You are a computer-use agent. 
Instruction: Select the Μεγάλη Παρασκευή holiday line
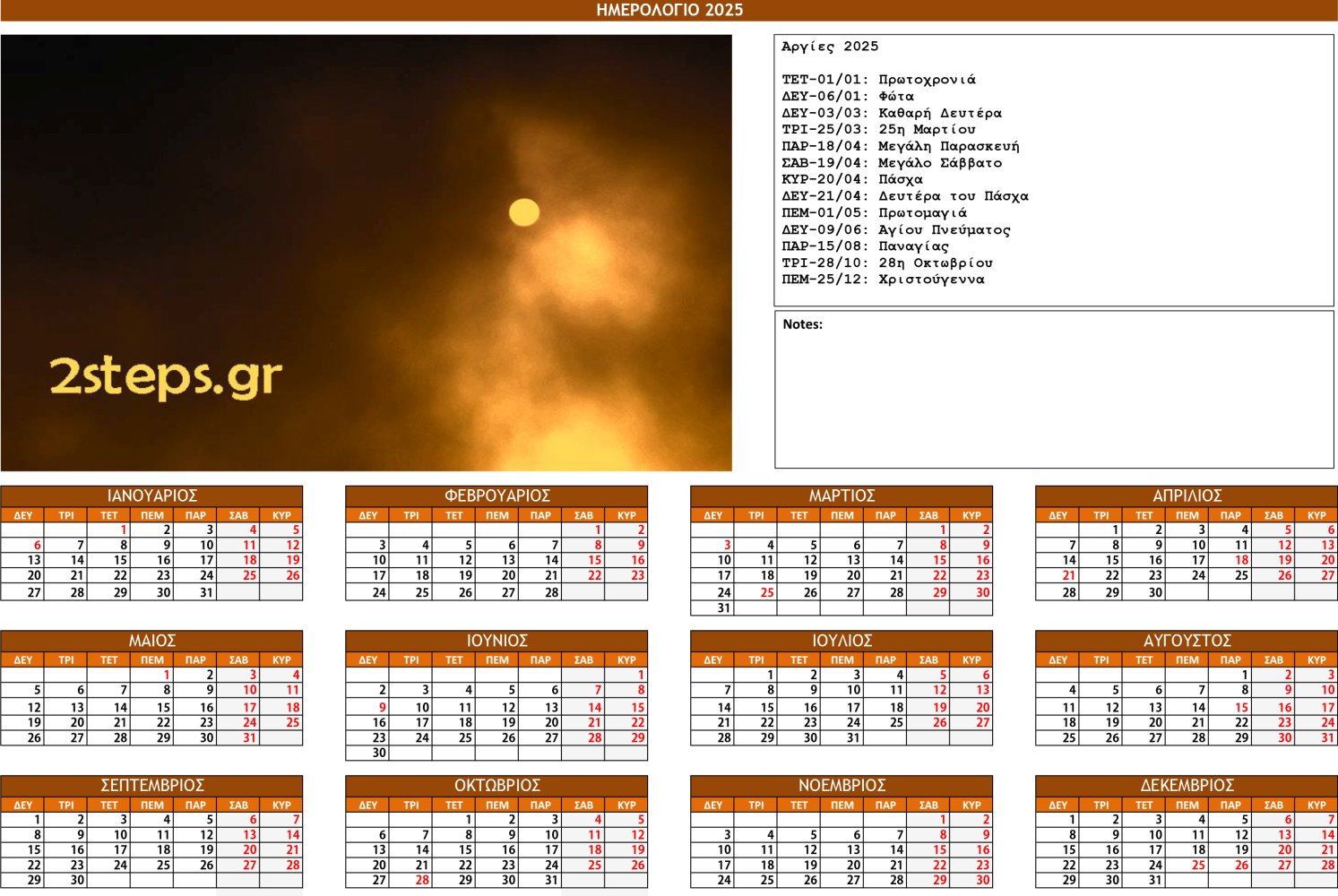coord(901,146)
